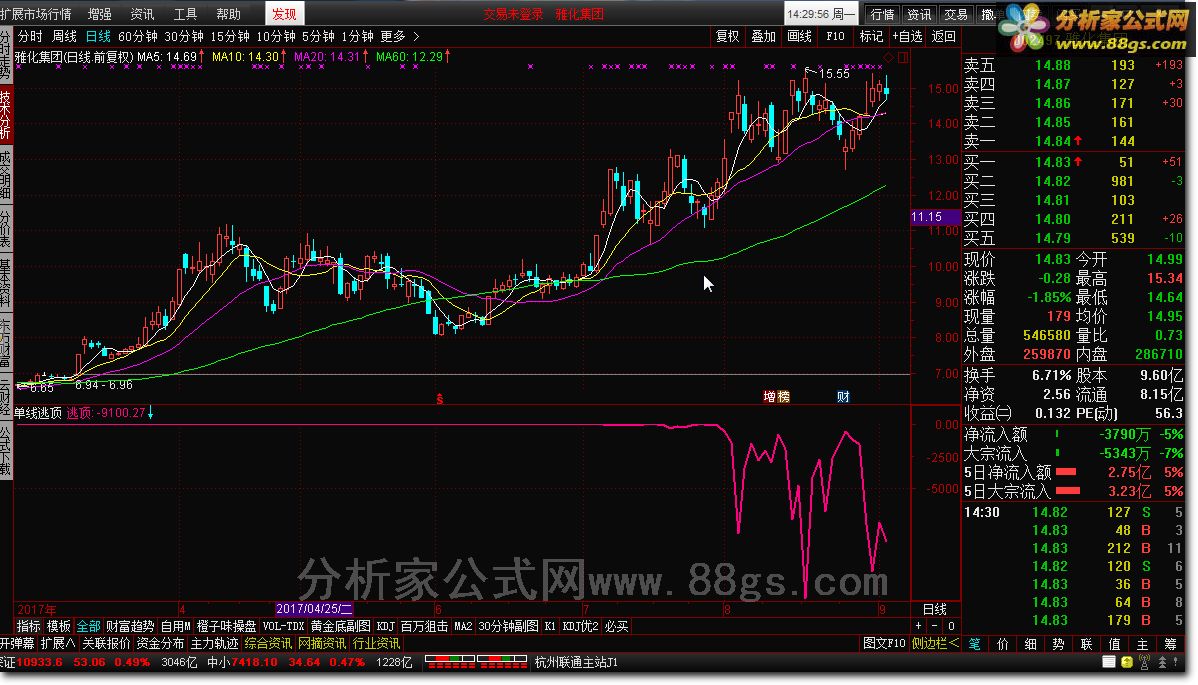The height and width of the screenshot is (685, 1198).
Task: Open the 基本资料 left sidebar tab
Action: (6, 281)
